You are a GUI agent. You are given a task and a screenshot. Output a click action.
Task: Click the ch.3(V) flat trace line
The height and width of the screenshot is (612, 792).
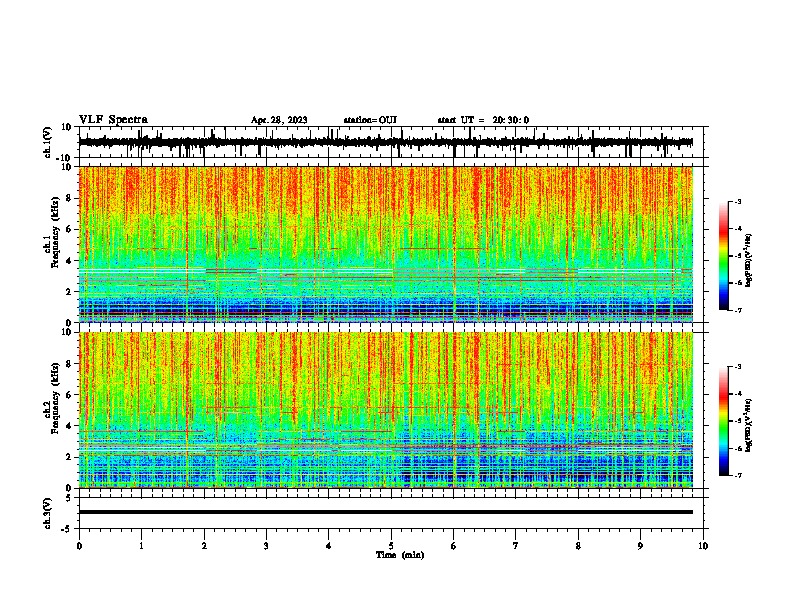386,512
